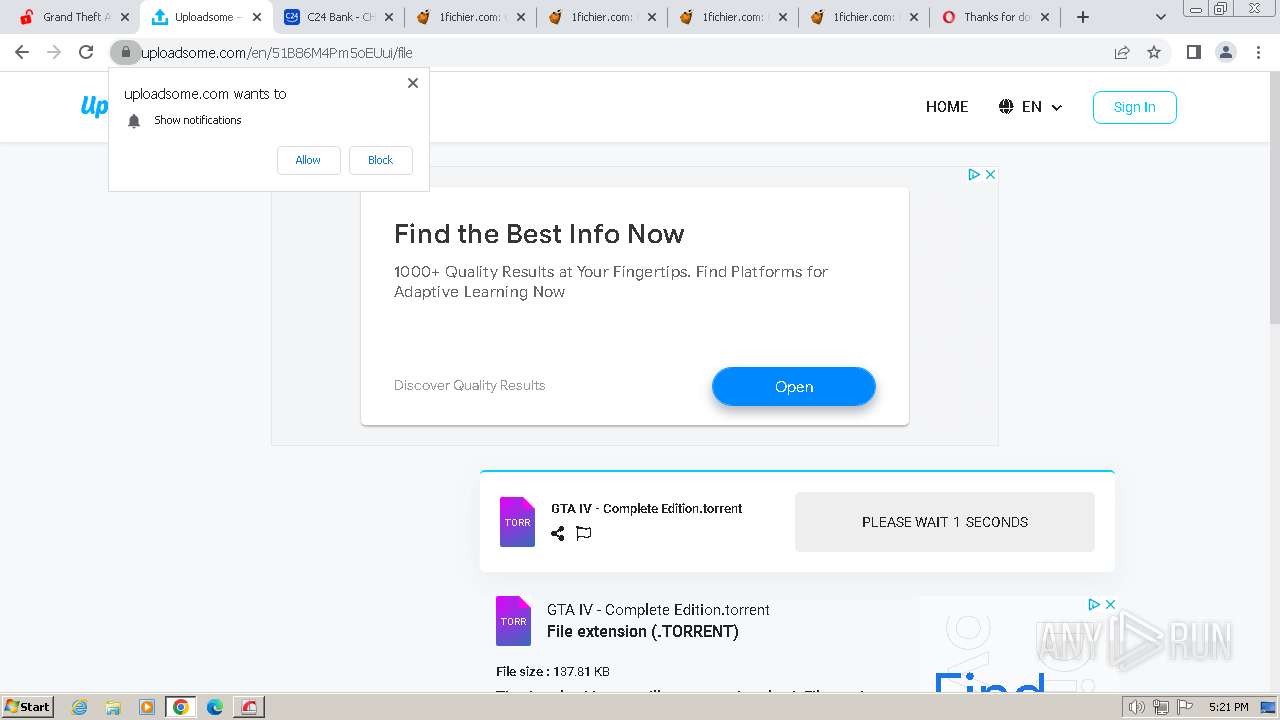Click the address bar URL field
The height and width of the screenshot is (720, 1280).
tap(620, 52)
